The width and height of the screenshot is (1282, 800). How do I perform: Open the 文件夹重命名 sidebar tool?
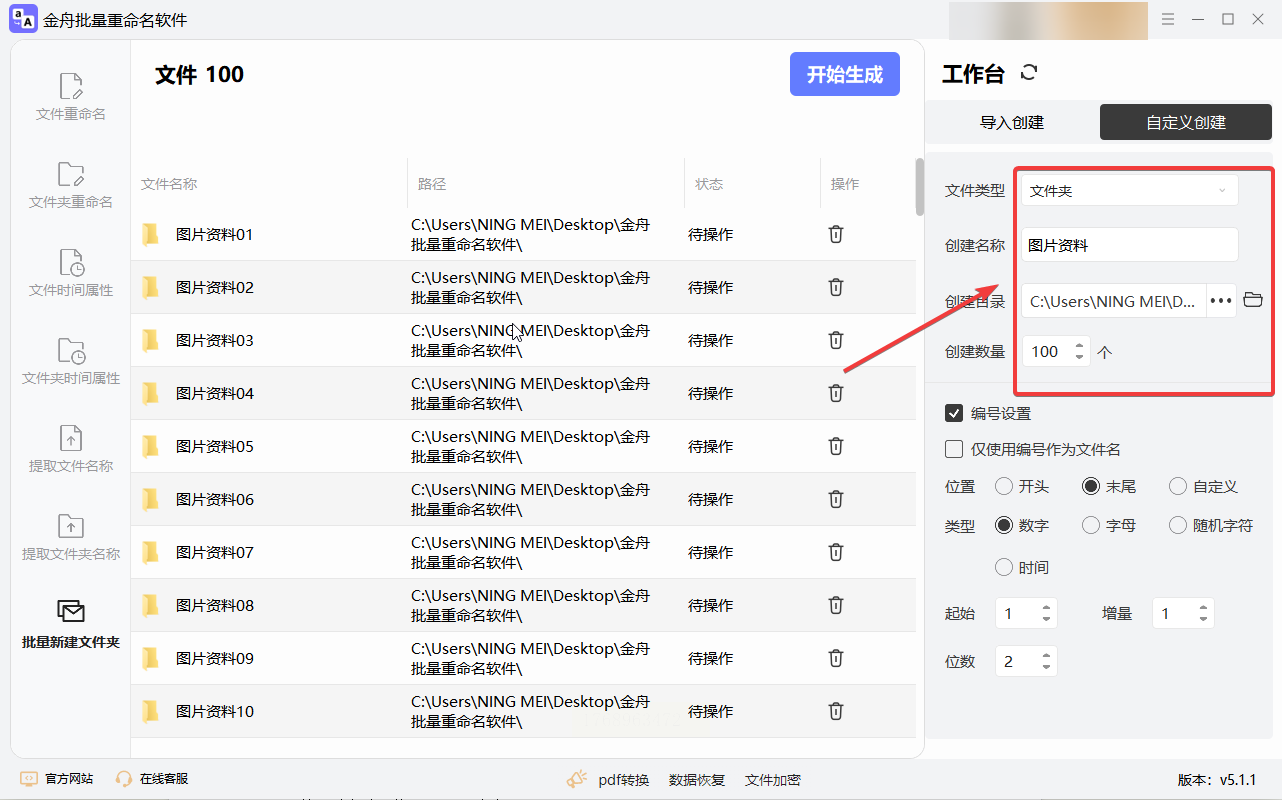coord(70,185)
